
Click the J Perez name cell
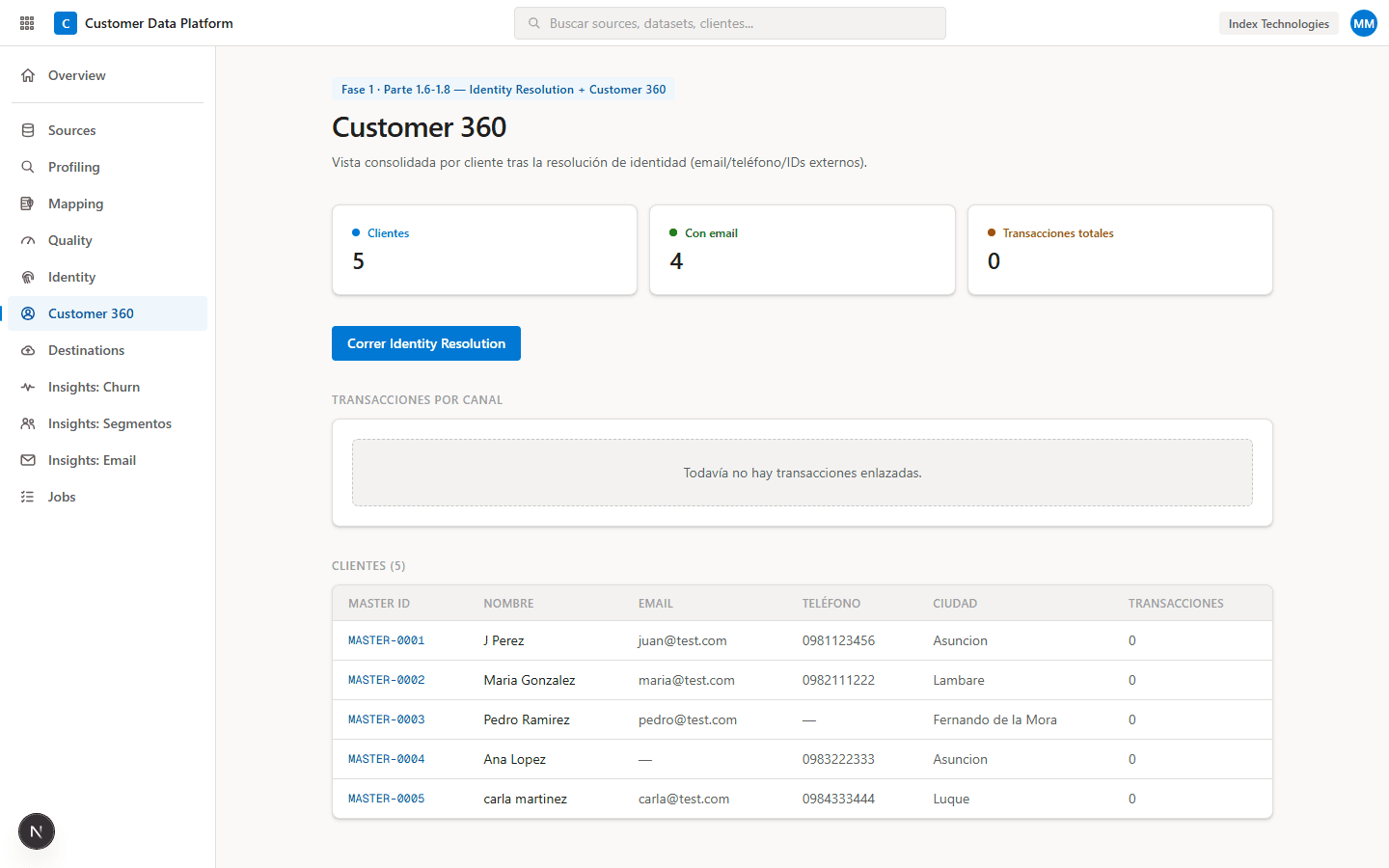504,640
